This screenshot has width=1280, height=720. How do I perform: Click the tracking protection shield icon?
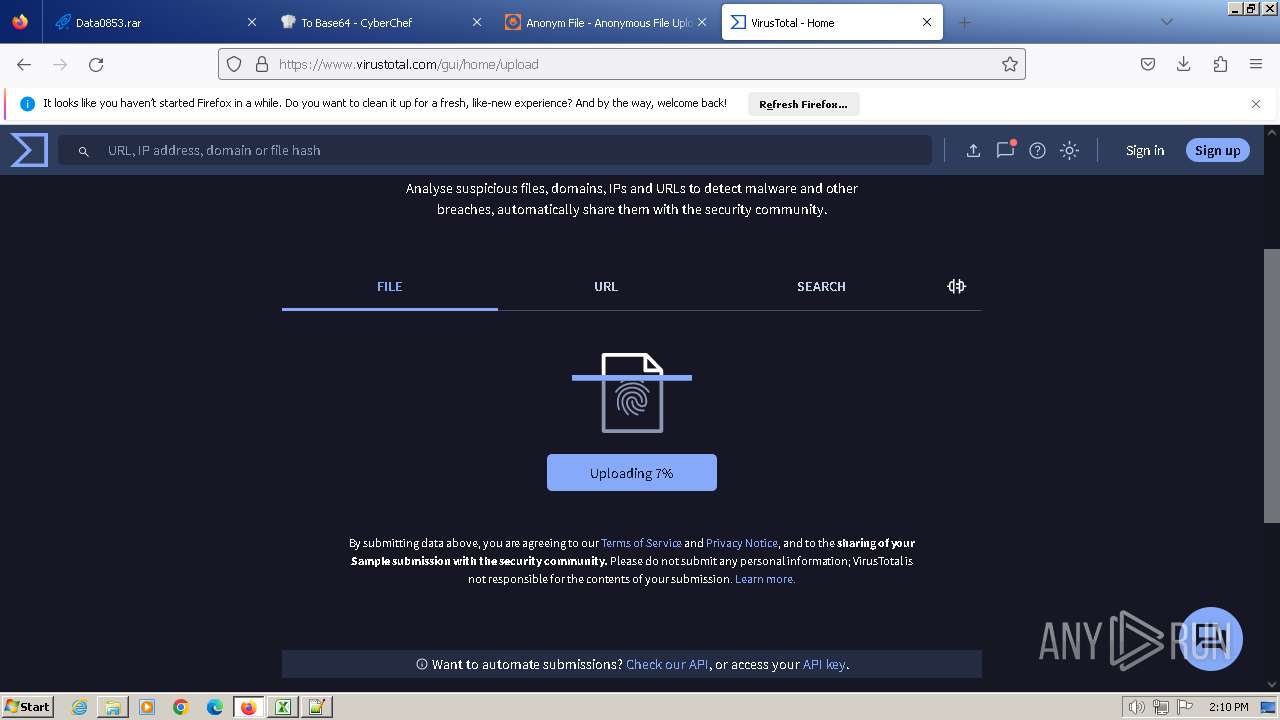pos(234,64)
